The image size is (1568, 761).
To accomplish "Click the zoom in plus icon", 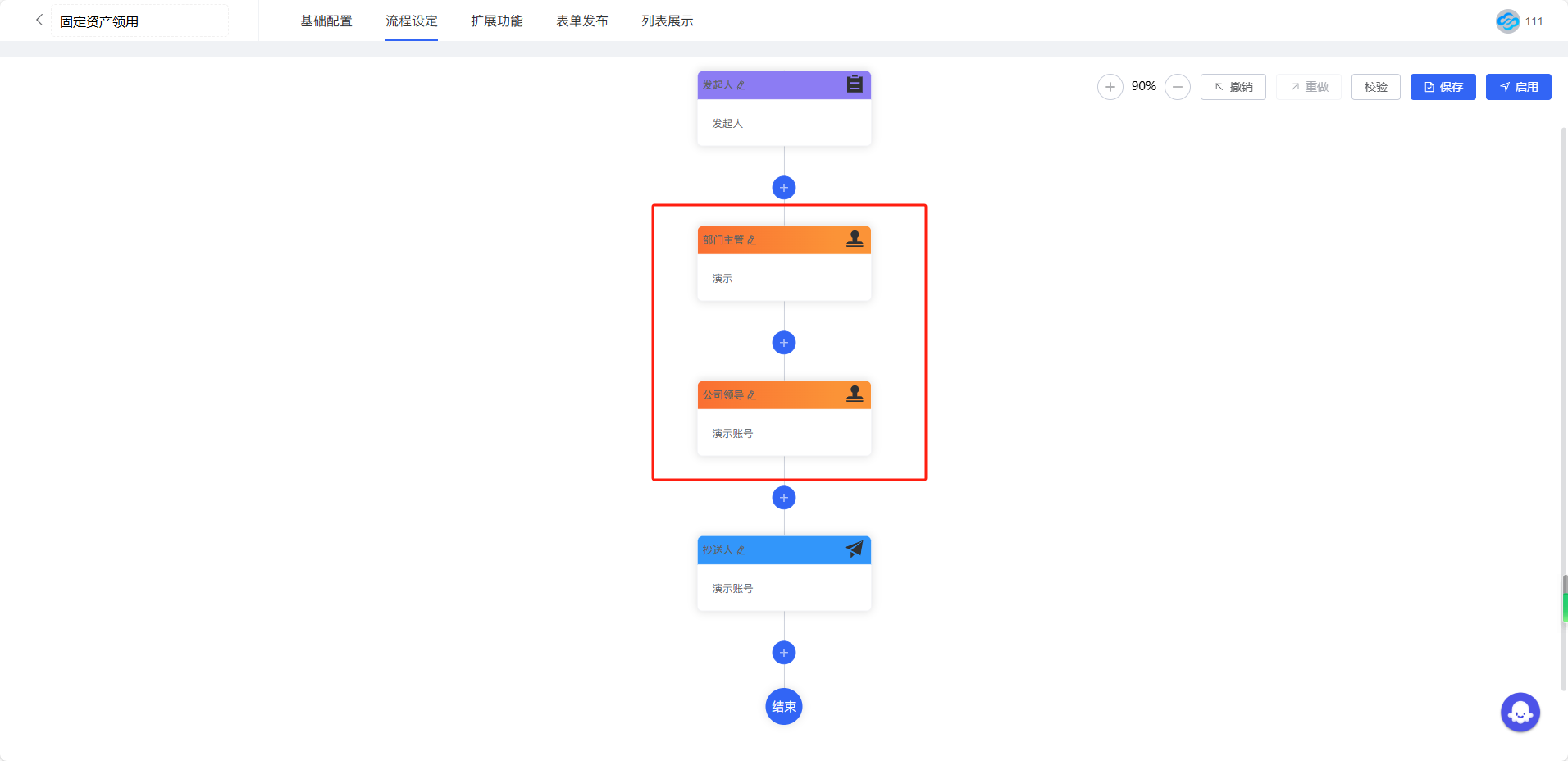I will [1110, 87].
